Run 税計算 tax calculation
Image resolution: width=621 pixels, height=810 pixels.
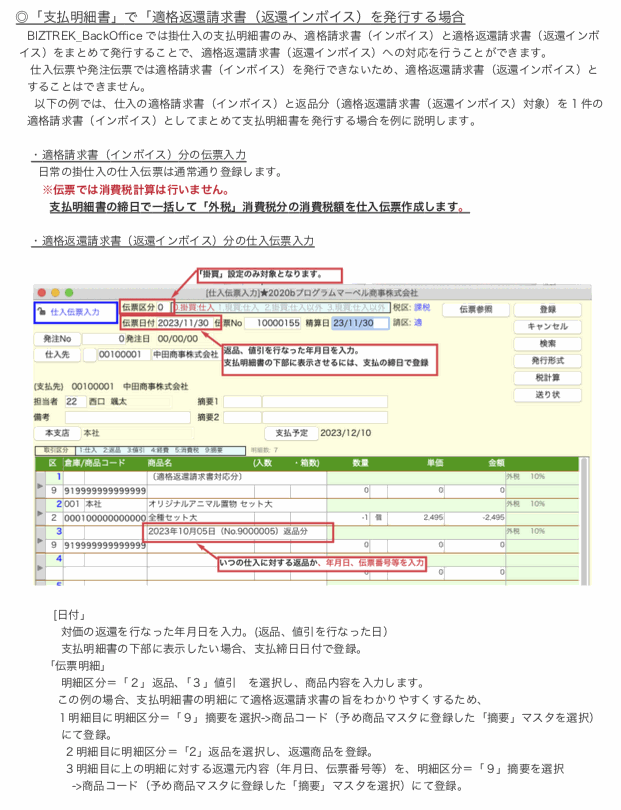547,377
